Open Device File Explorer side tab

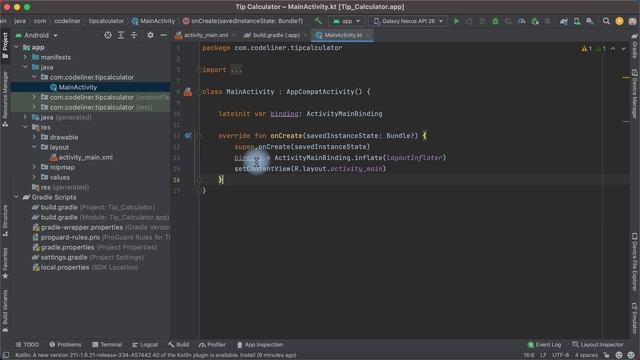635,262
